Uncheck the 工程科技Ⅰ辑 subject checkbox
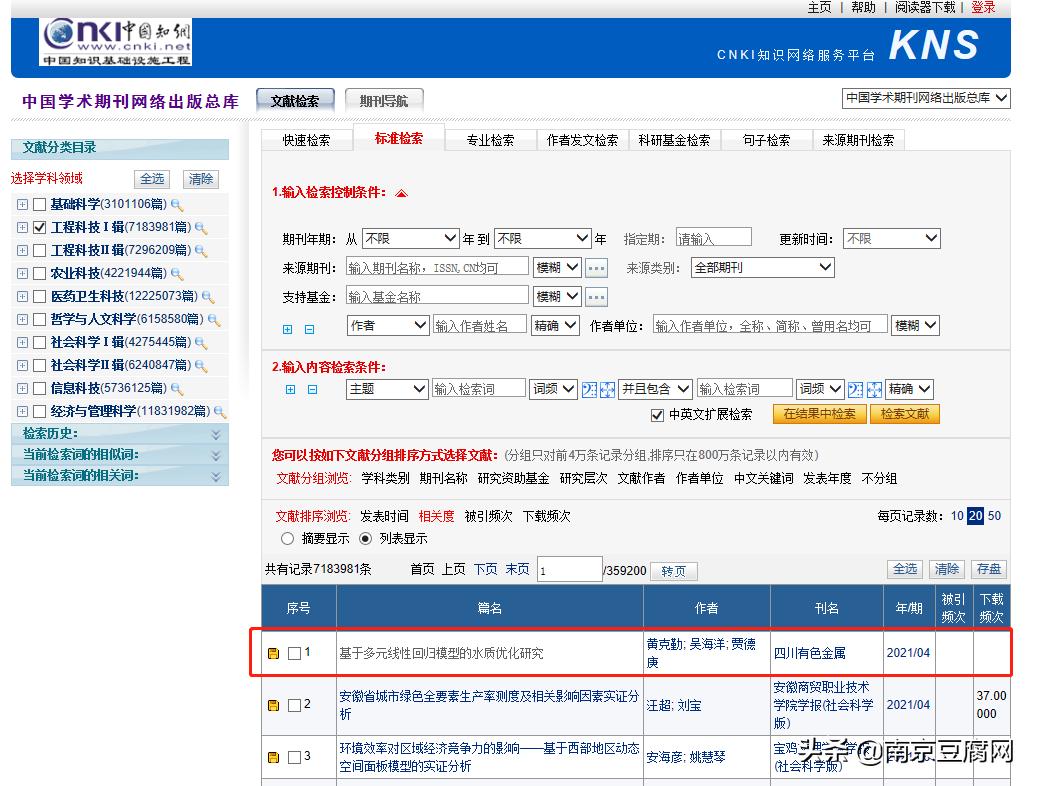This screenshot has width=1037, height=786. pyautogui.click(x=37, y=225)
